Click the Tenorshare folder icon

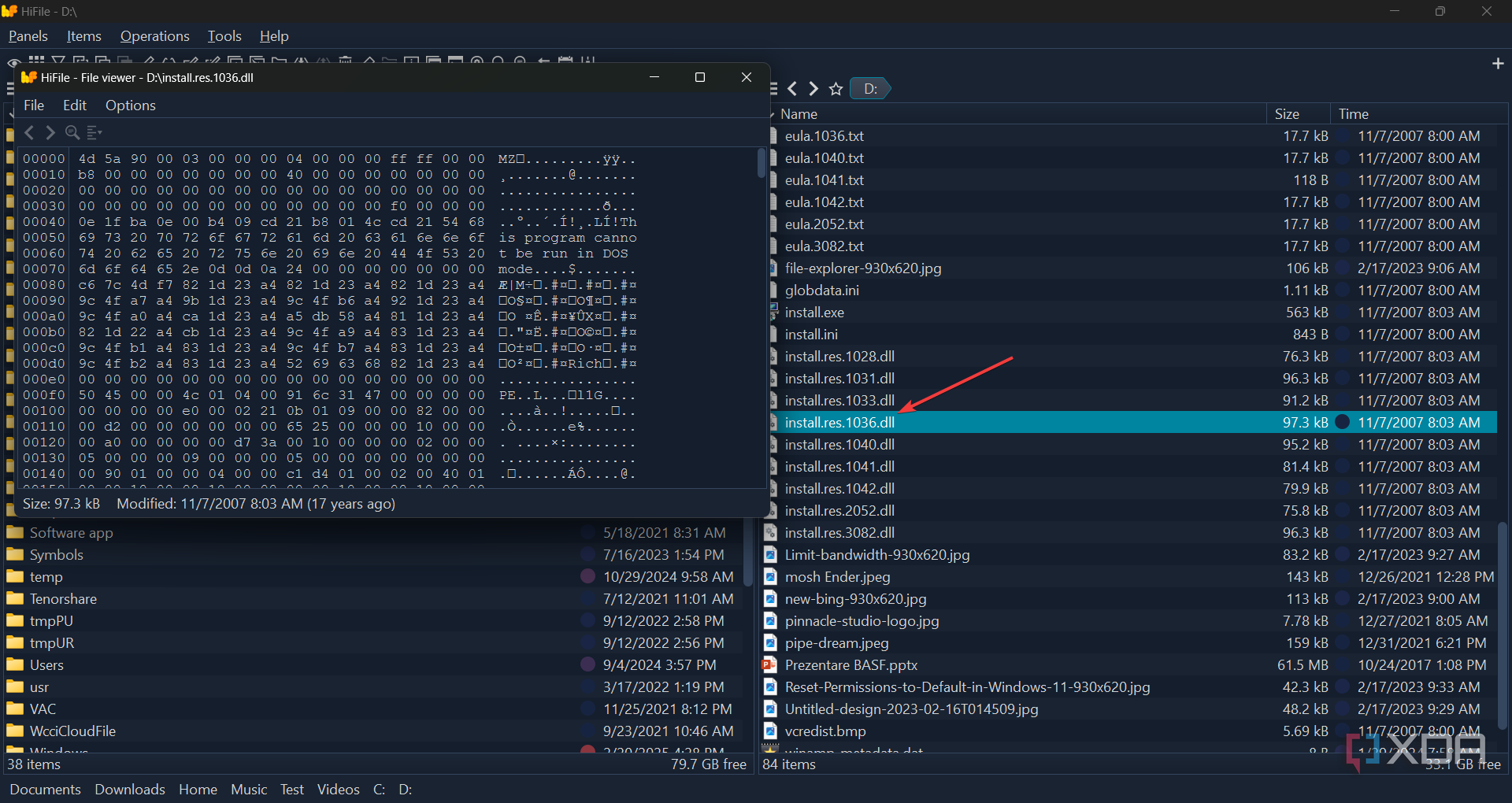(x=15, y=599)
